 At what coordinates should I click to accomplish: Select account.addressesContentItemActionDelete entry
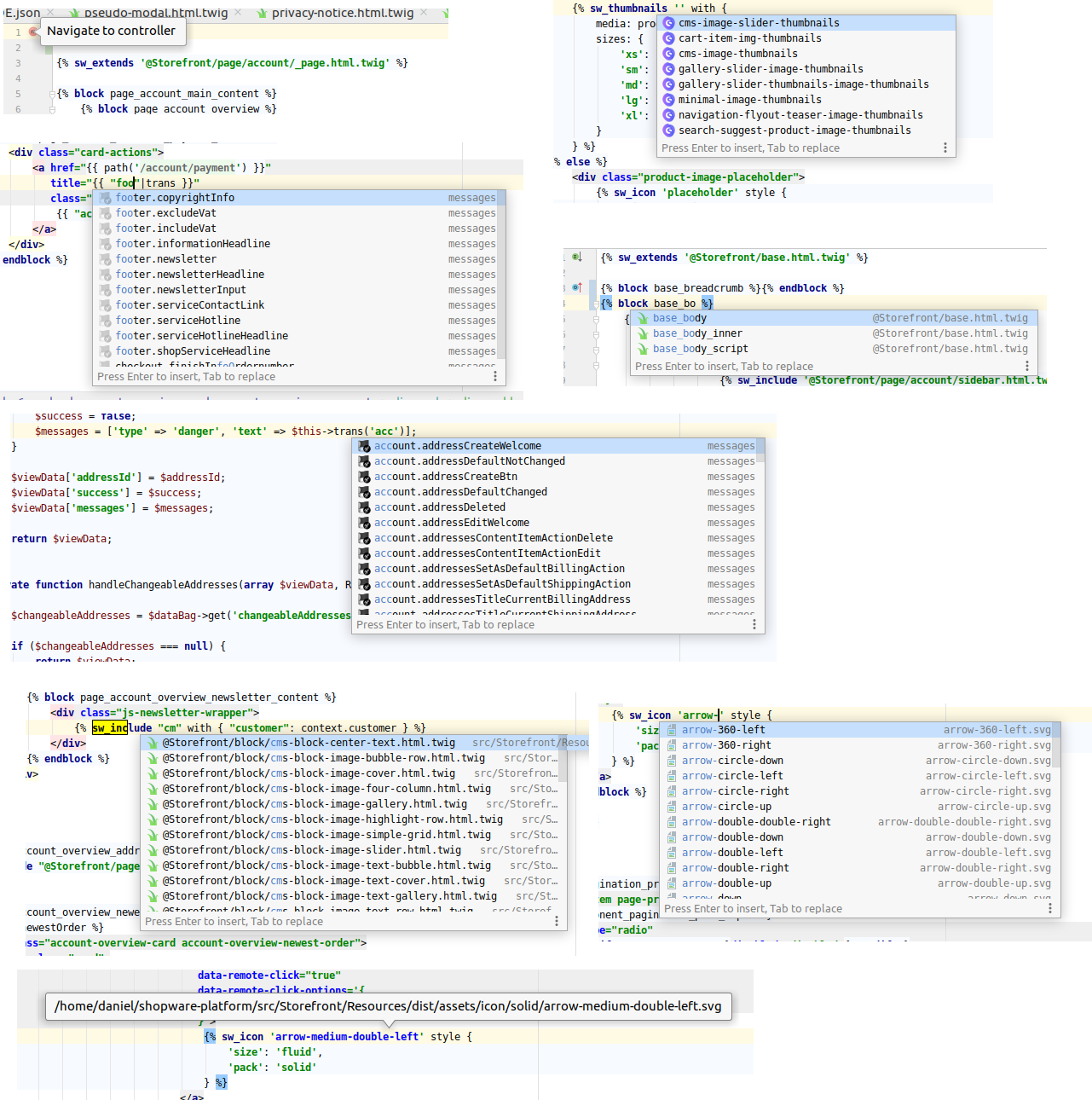click(x=558, y=538)
